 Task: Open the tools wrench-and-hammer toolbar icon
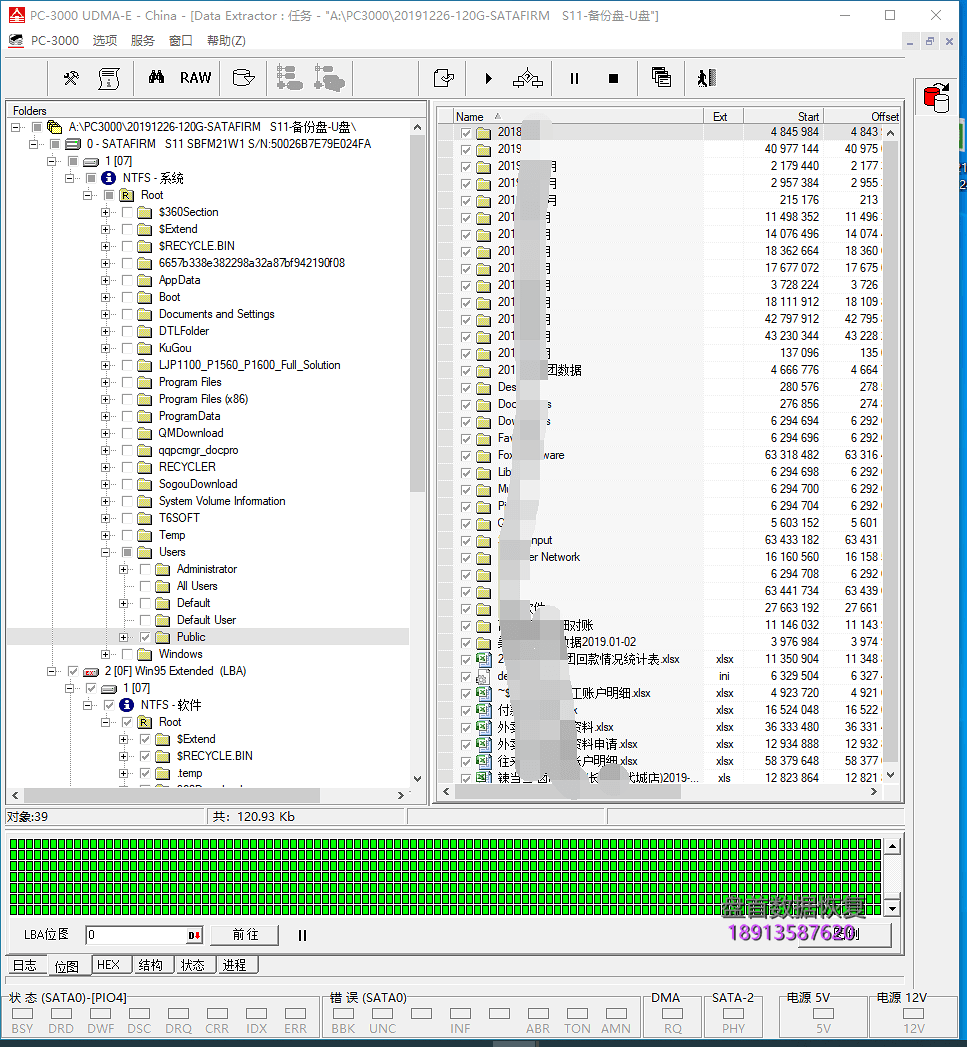point(71,78)
